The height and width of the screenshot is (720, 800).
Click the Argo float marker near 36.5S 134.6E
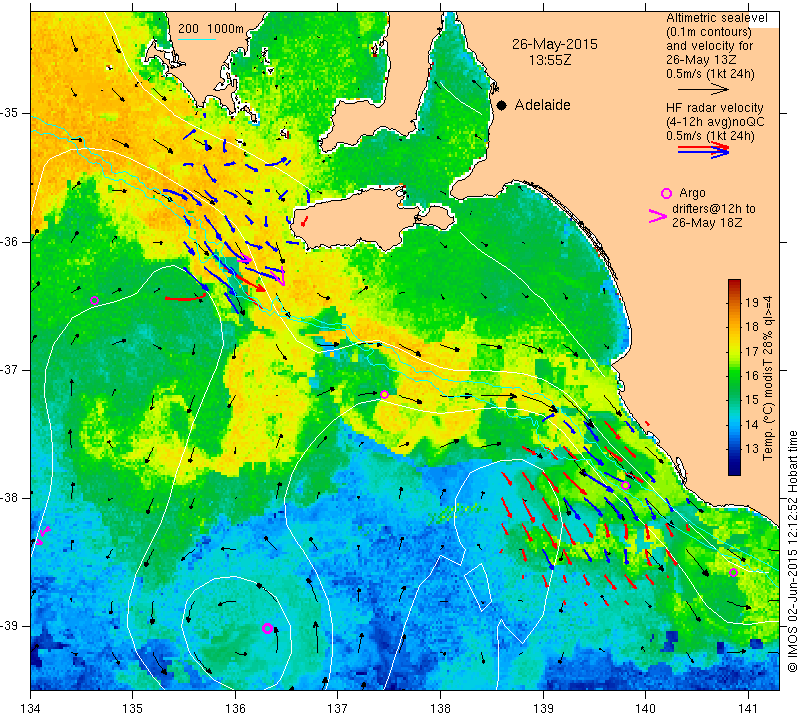pyautogui.click(x=94, y=301)
